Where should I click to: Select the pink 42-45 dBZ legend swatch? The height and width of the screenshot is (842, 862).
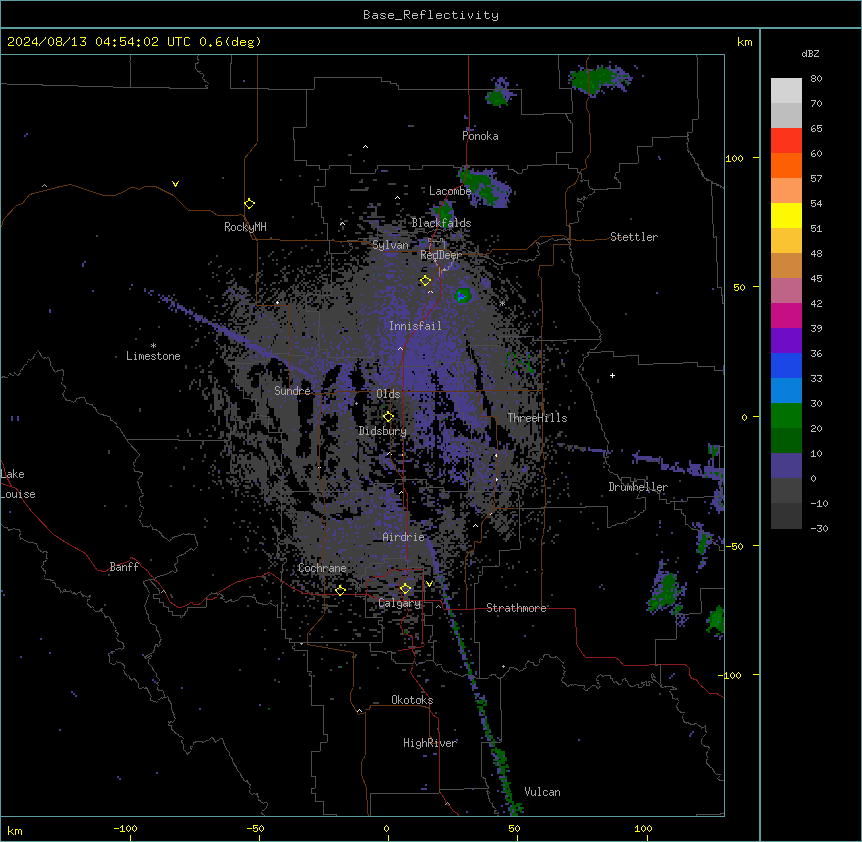[786, 291]
